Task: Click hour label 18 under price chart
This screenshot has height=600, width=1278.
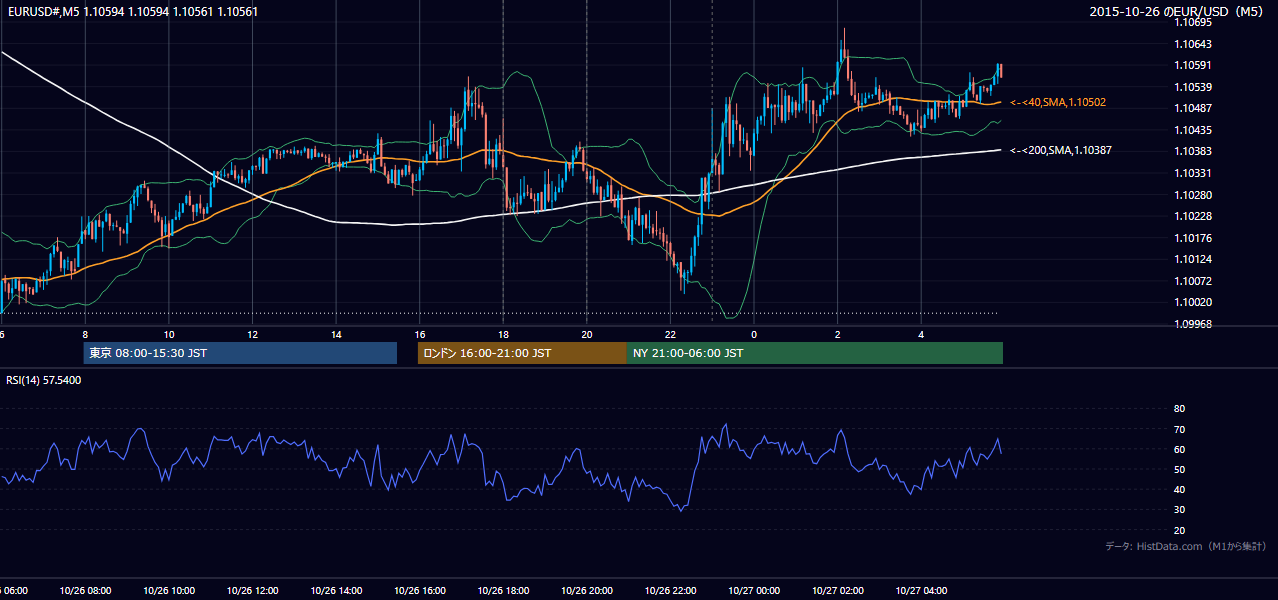Action: click(503, 334)
